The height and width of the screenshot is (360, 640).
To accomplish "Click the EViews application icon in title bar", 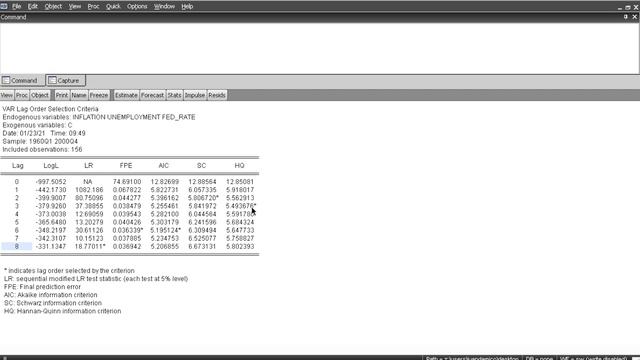I will [x=4, y=6].
